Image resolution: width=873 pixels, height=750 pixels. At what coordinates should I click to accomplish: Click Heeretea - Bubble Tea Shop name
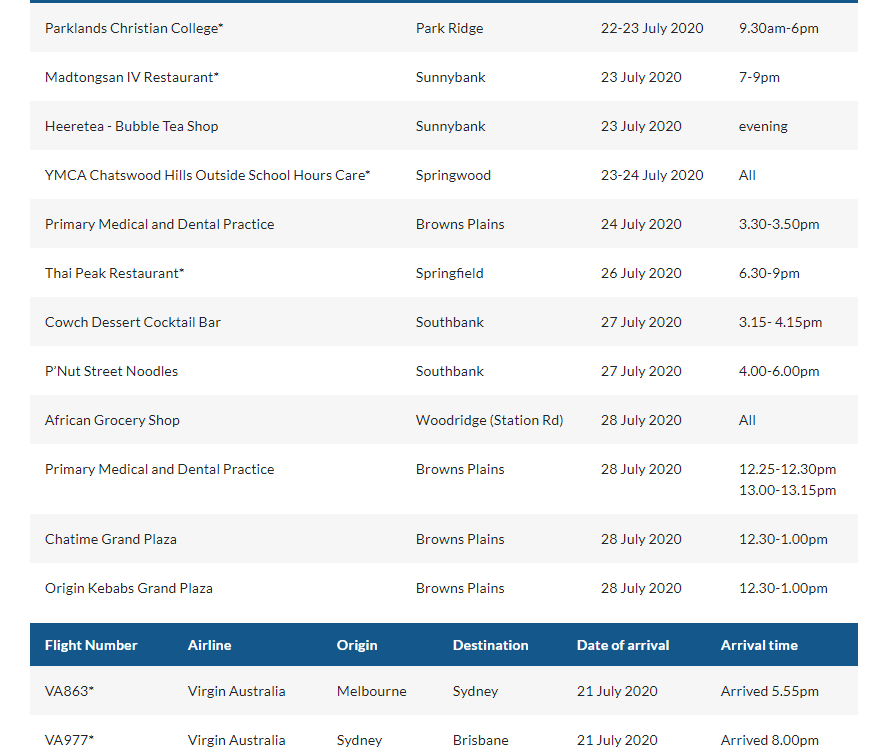pos(131,126)
